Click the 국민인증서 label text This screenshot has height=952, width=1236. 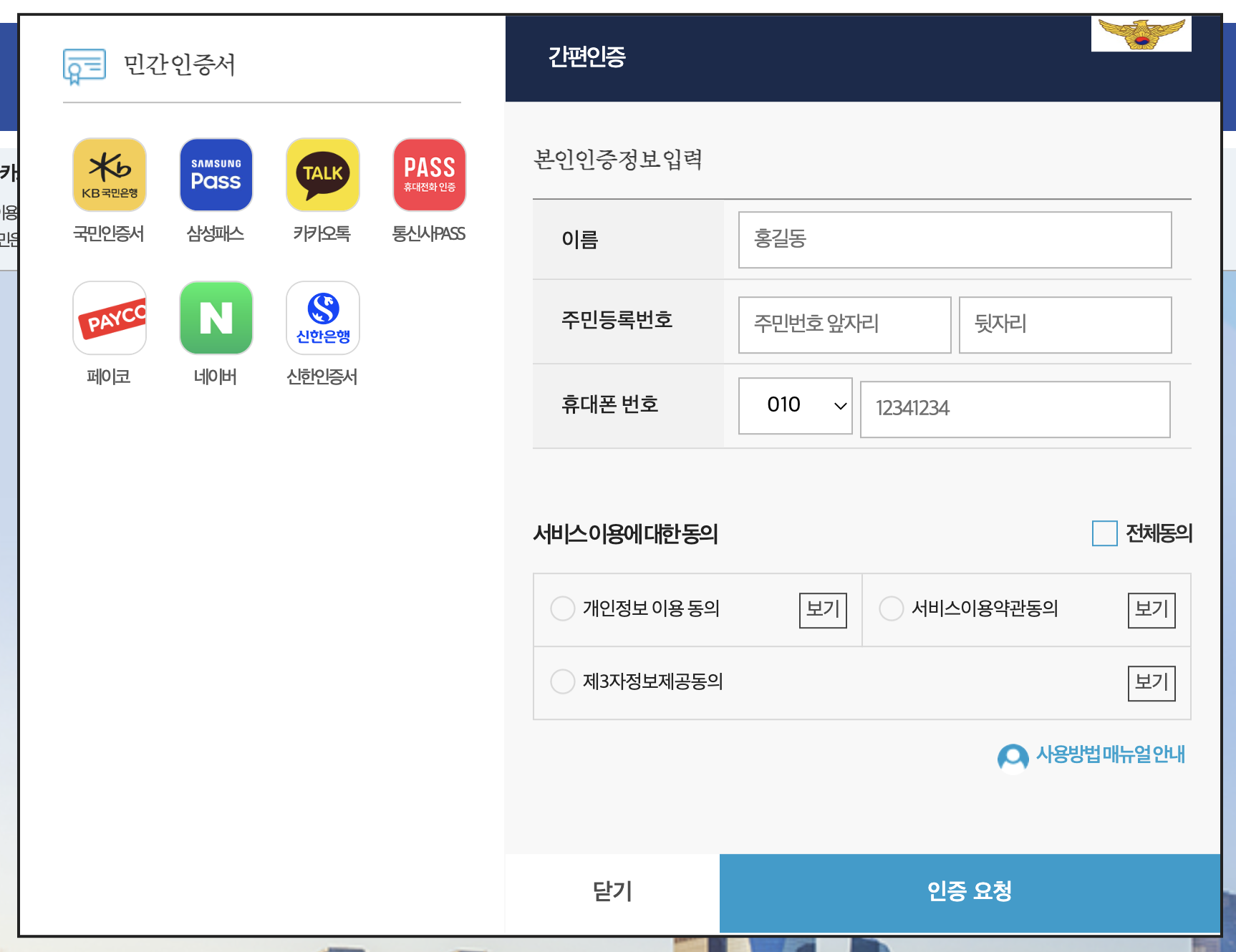coord(109,234)
